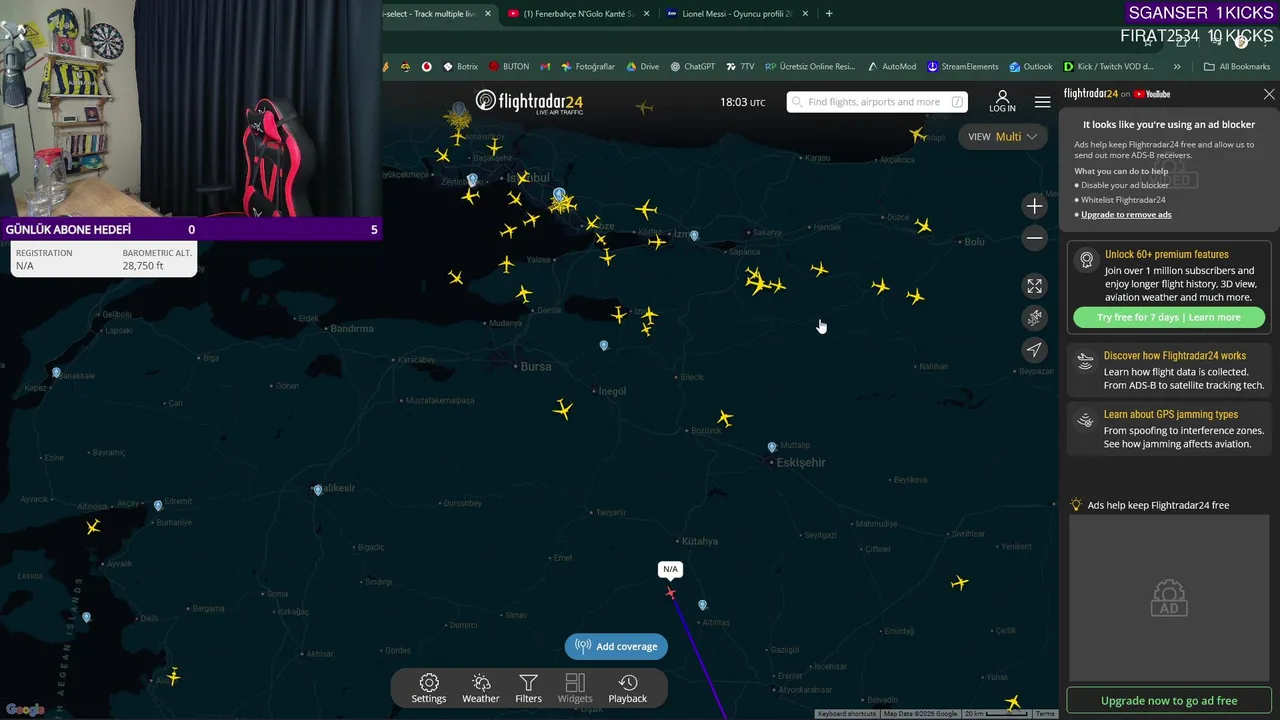Open the Widgets panel
The height and width of the screenshot is (720, 1280).
point(575,688)
